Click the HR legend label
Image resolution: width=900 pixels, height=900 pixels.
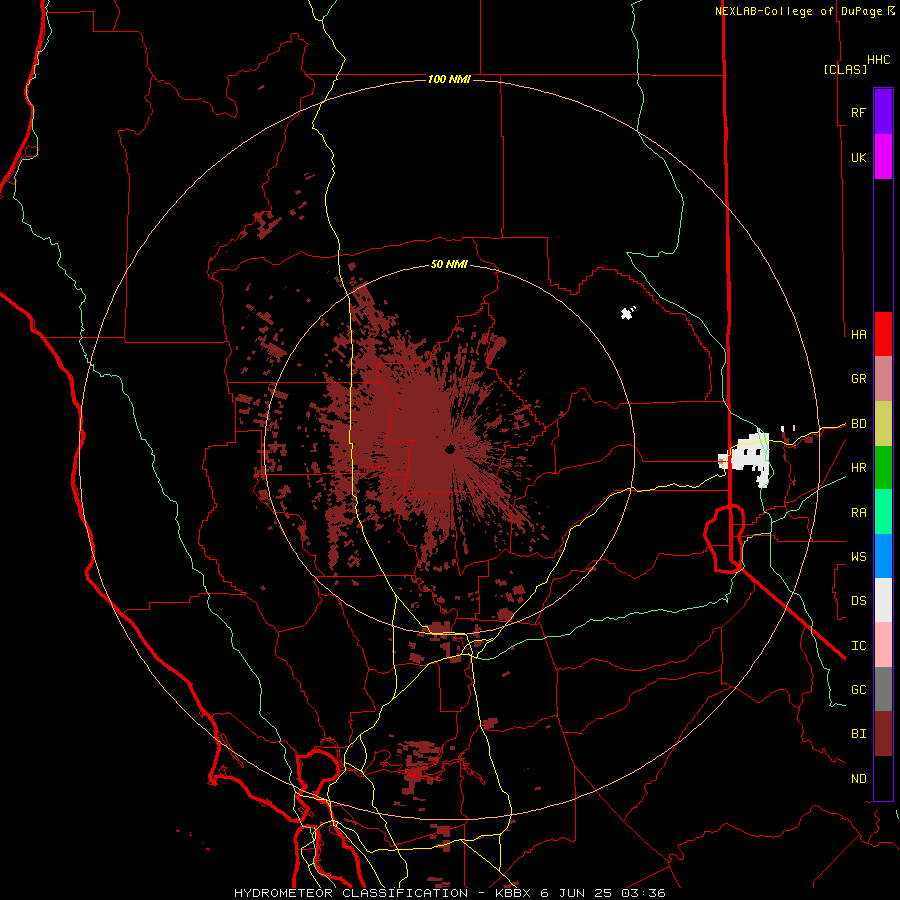(858, 468)
